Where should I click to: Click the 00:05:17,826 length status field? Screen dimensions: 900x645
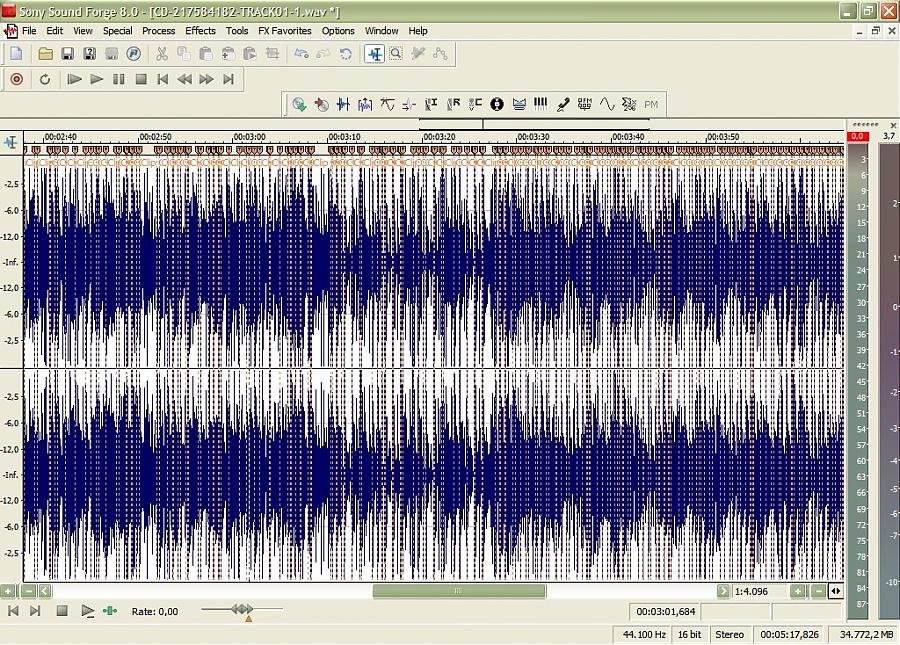coord(789,635)
